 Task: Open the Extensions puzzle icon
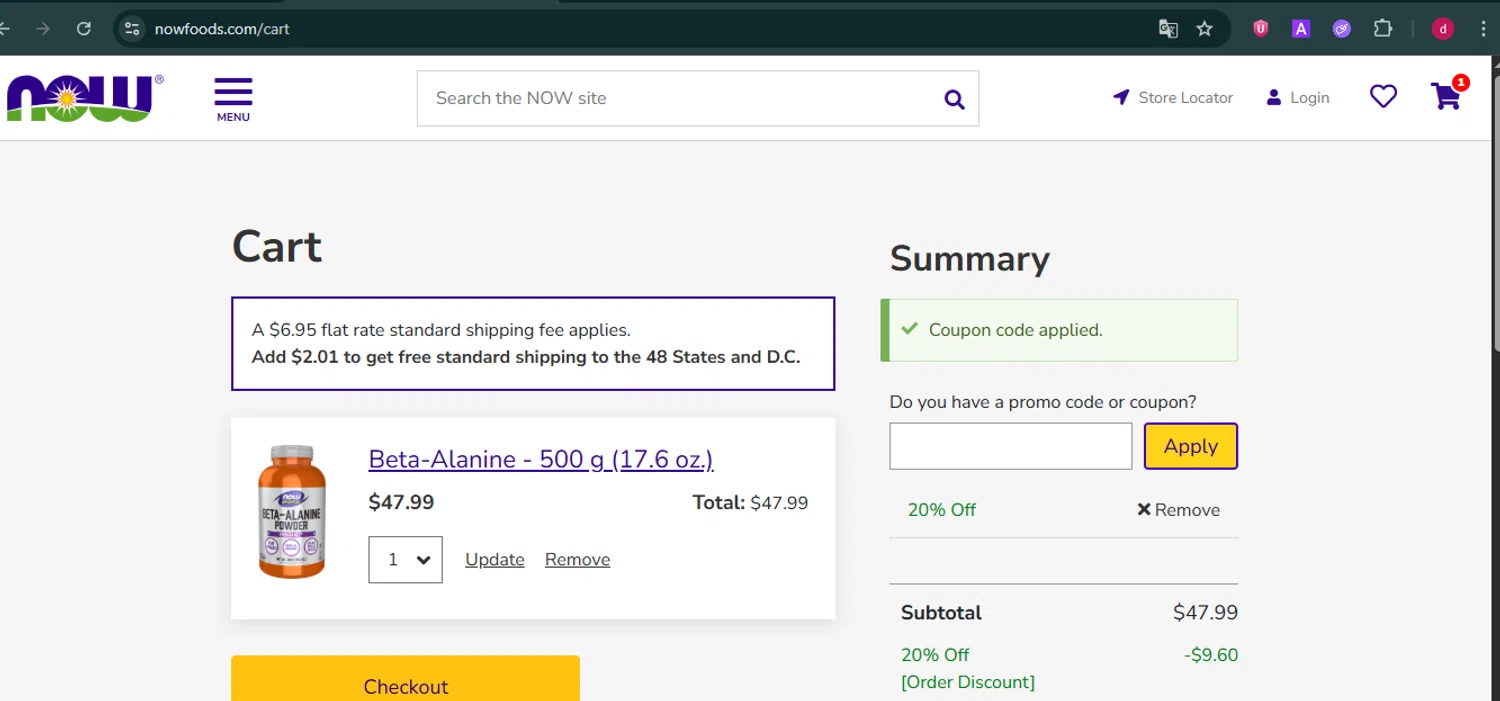click(x=1383, y=29)
